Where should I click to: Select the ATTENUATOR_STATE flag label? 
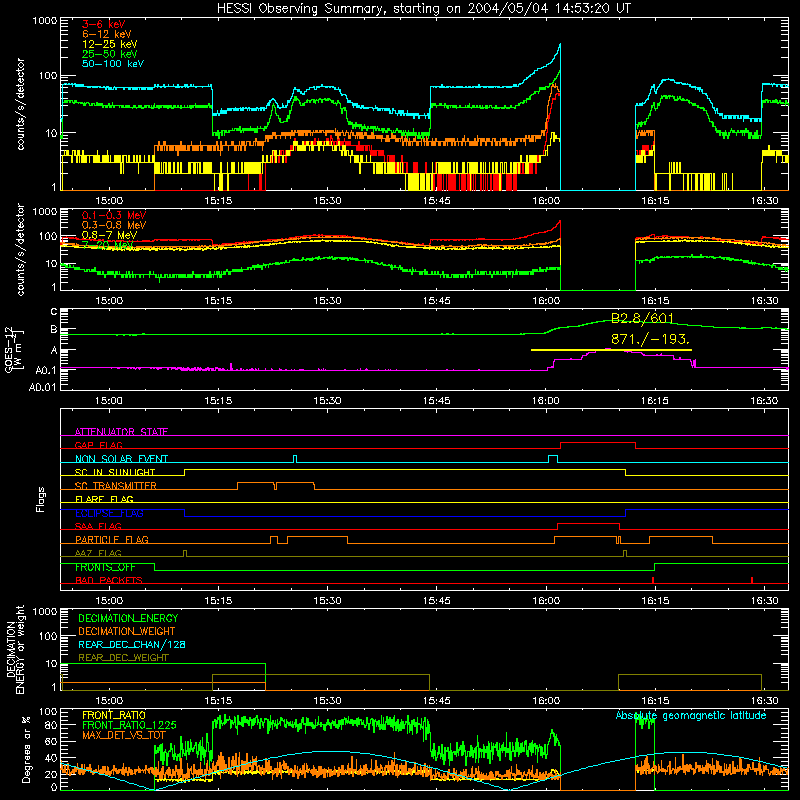121,432
